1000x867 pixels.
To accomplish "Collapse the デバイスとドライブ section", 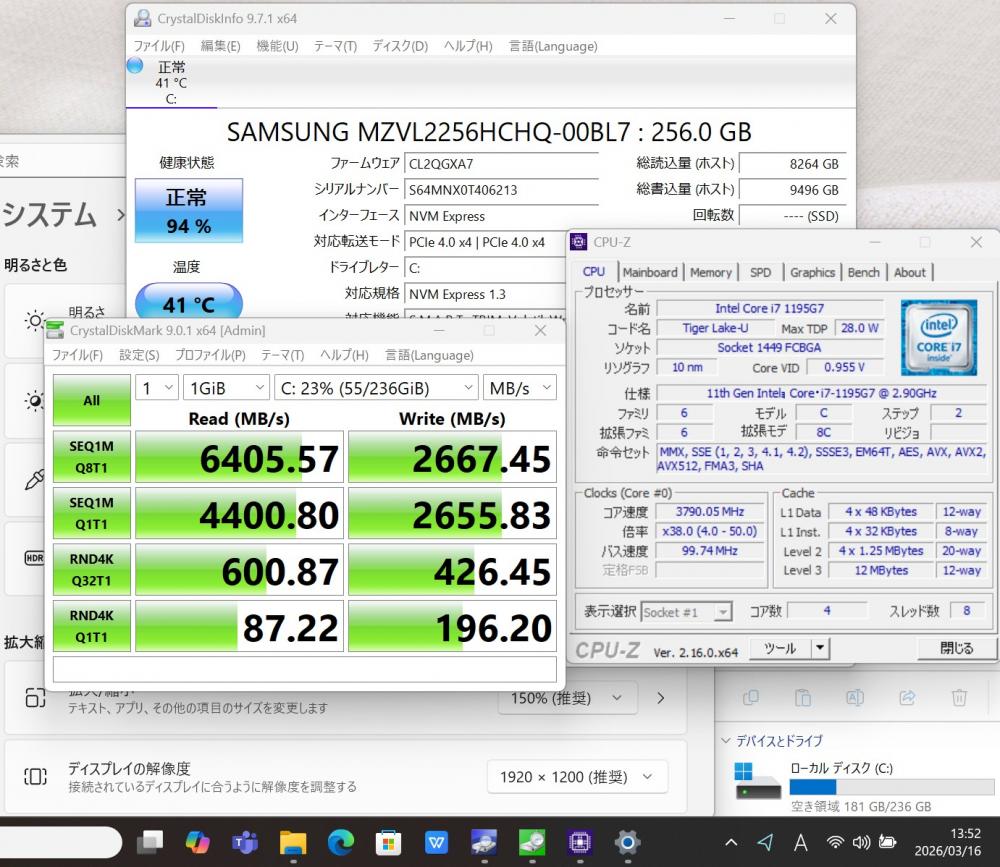I will pyautogui.click(x=726, y=741).
